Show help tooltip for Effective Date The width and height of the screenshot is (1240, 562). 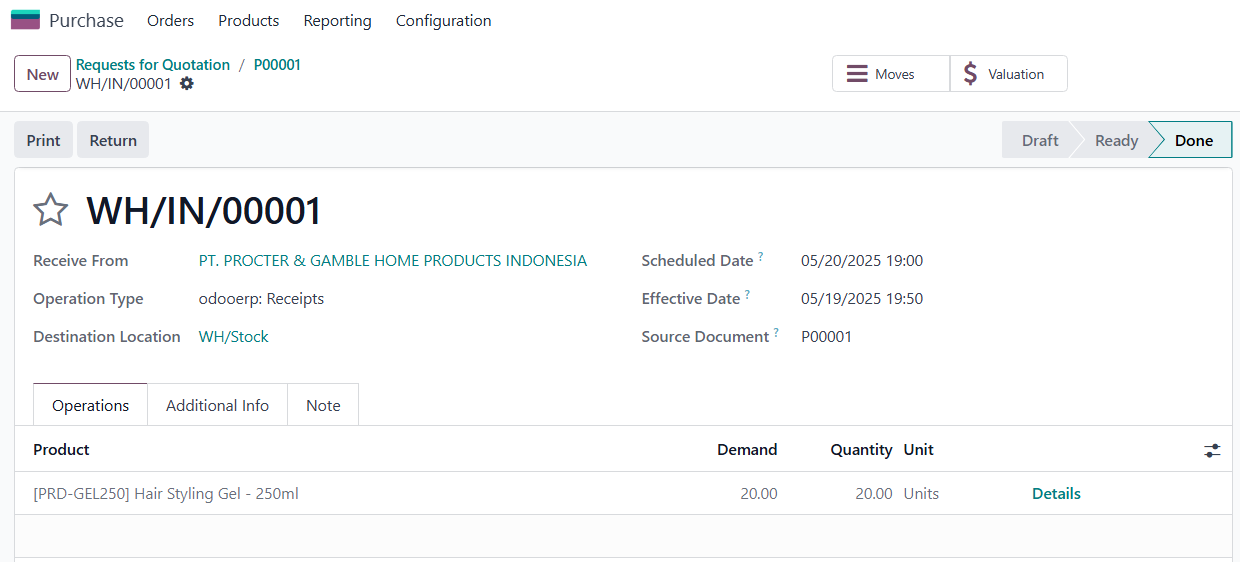point(748,295)
